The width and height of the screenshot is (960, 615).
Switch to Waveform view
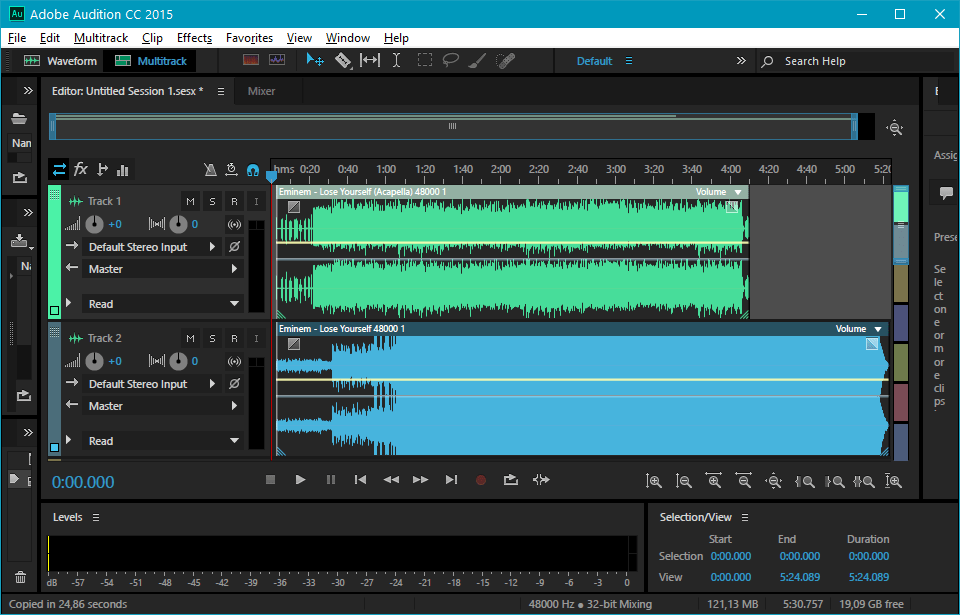(x=60, y=61)
